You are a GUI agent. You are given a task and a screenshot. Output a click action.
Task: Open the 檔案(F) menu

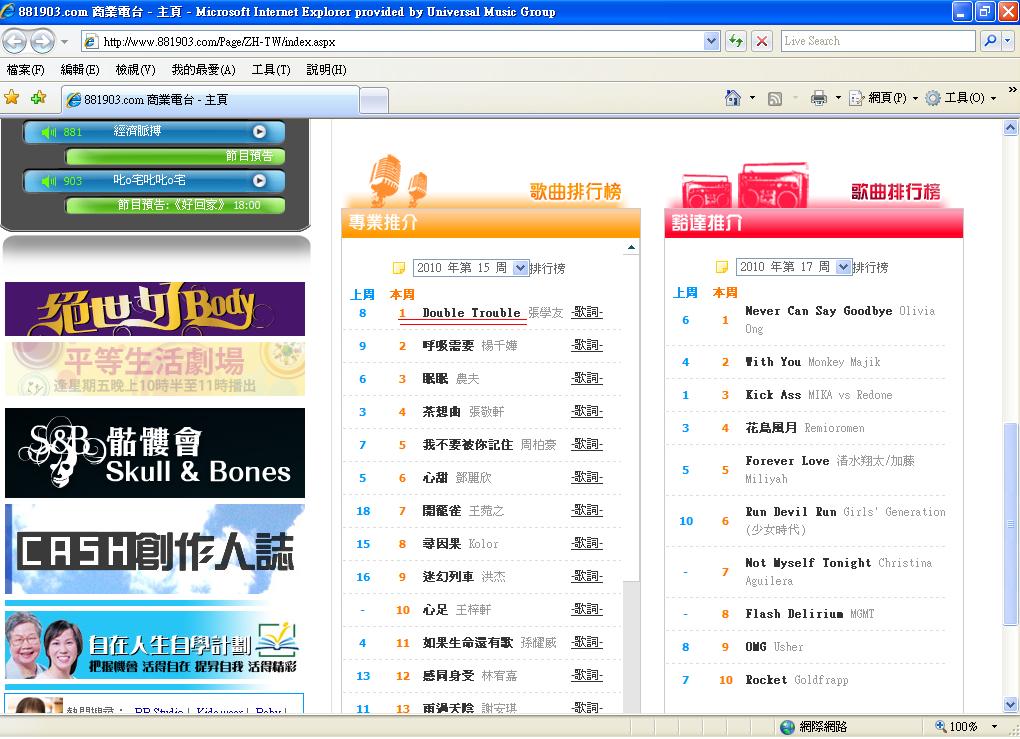(25, 70)
